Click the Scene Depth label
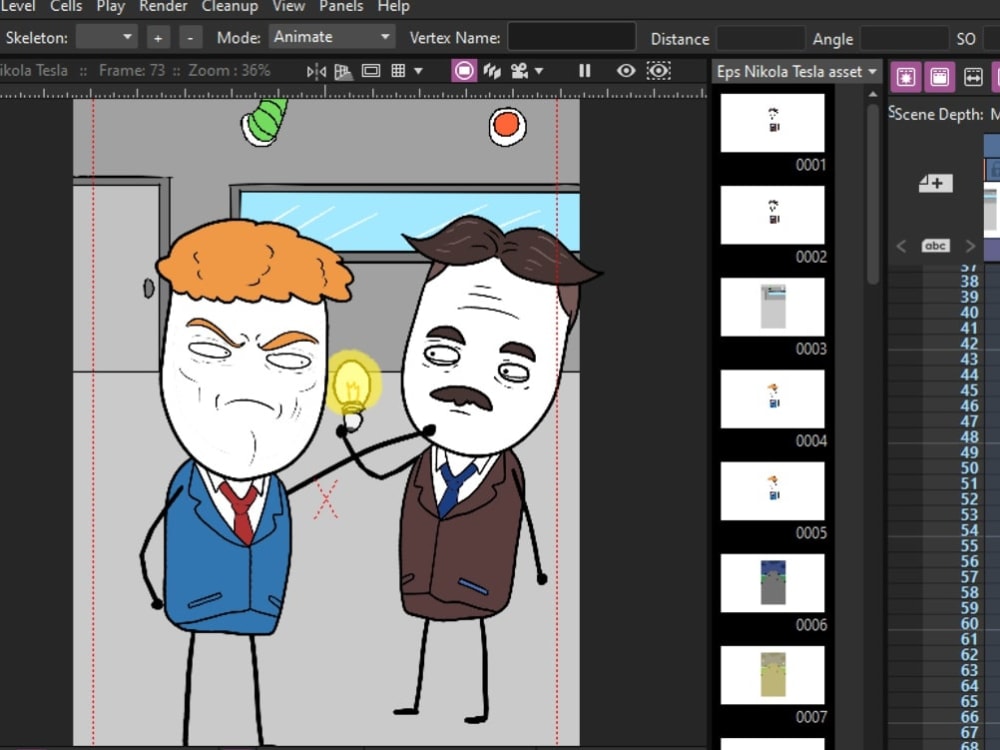Viewport: 1000px width, 750px height. click(939, 115)
